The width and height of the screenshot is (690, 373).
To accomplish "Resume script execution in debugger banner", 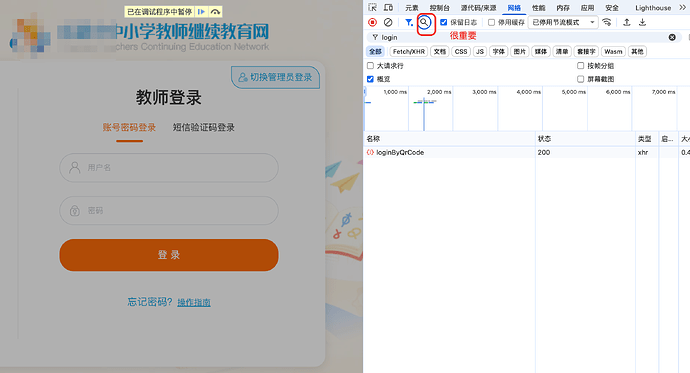I will pos(201,12).
